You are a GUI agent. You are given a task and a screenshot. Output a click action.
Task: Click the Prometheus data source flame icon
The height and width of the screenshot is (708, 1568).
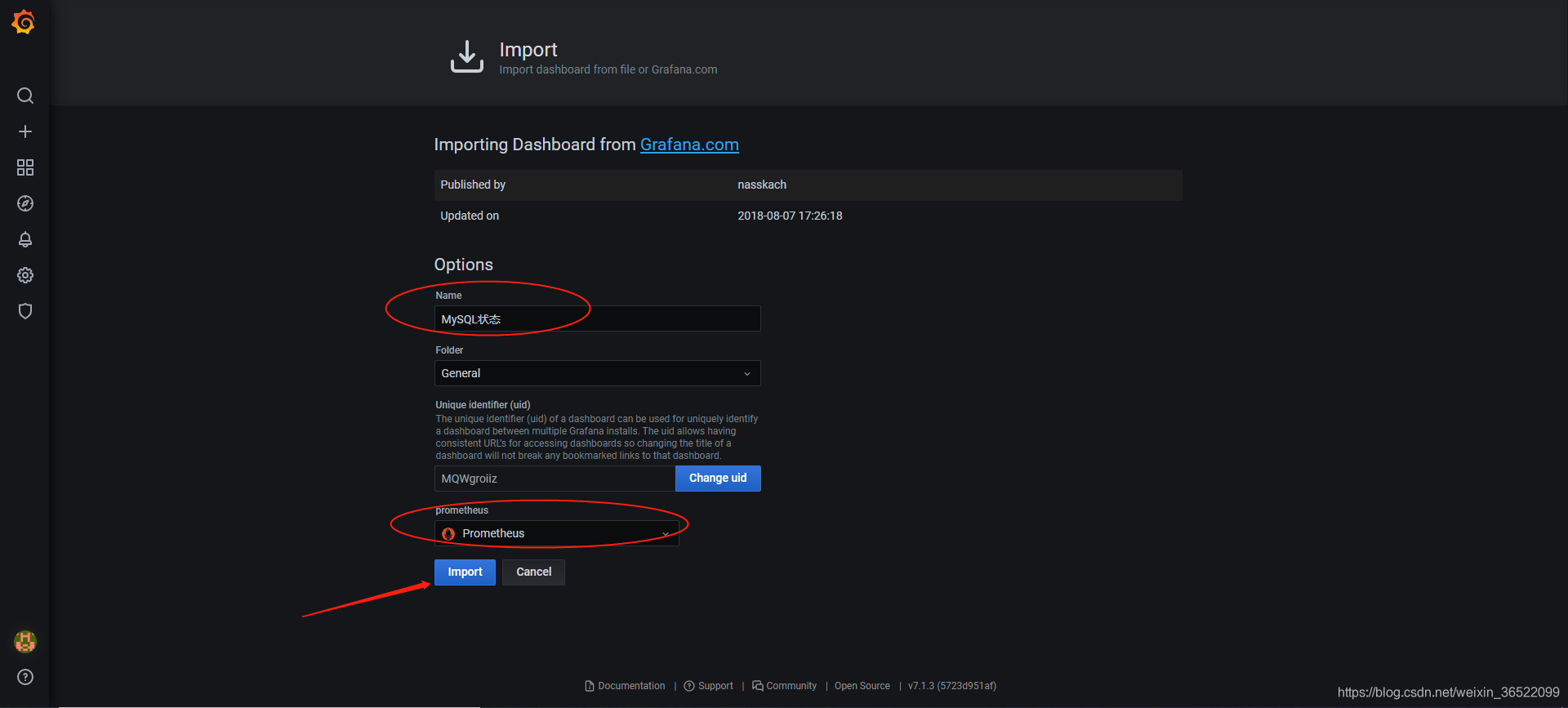448,534
